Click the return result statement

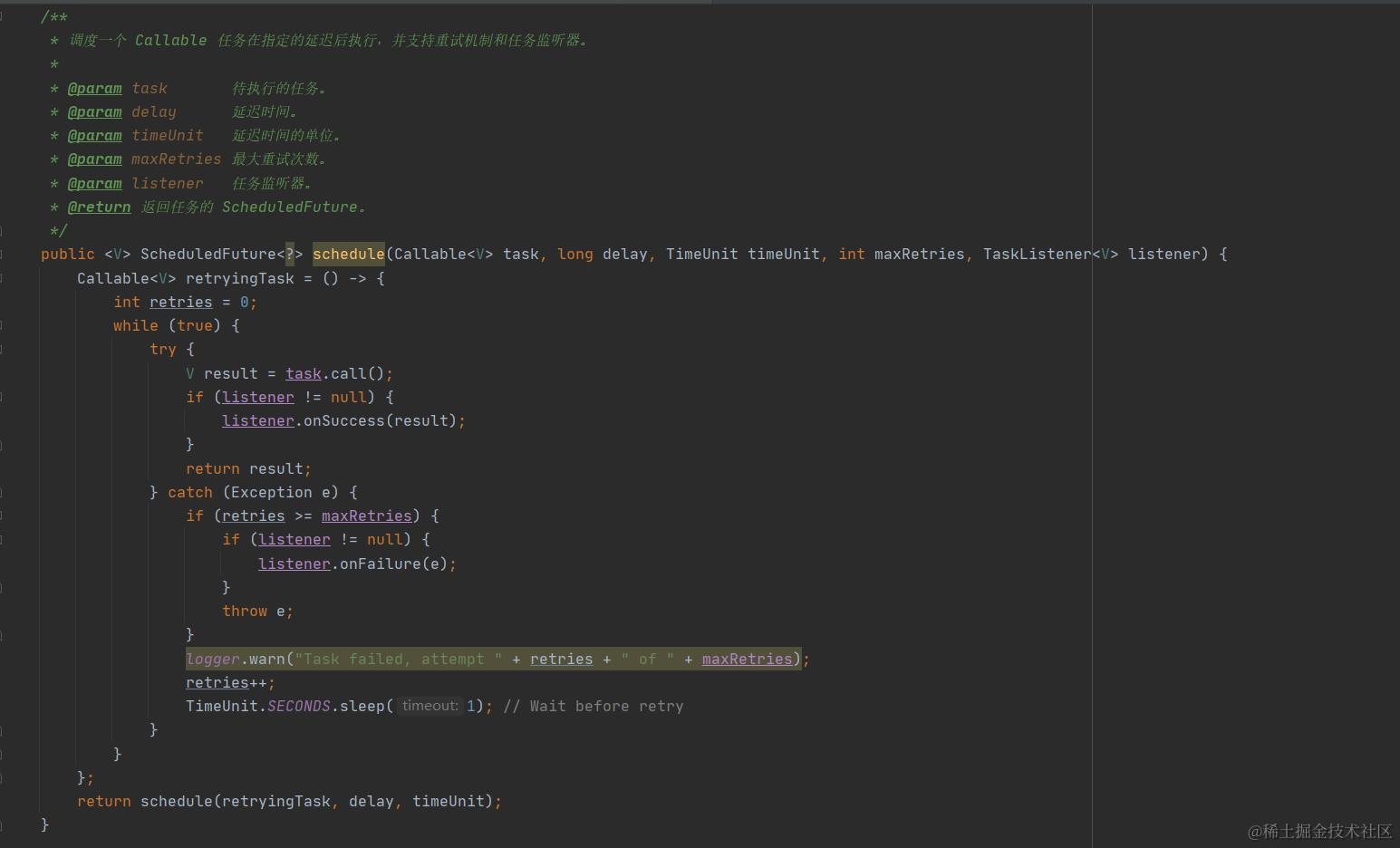tap(249, 469)
